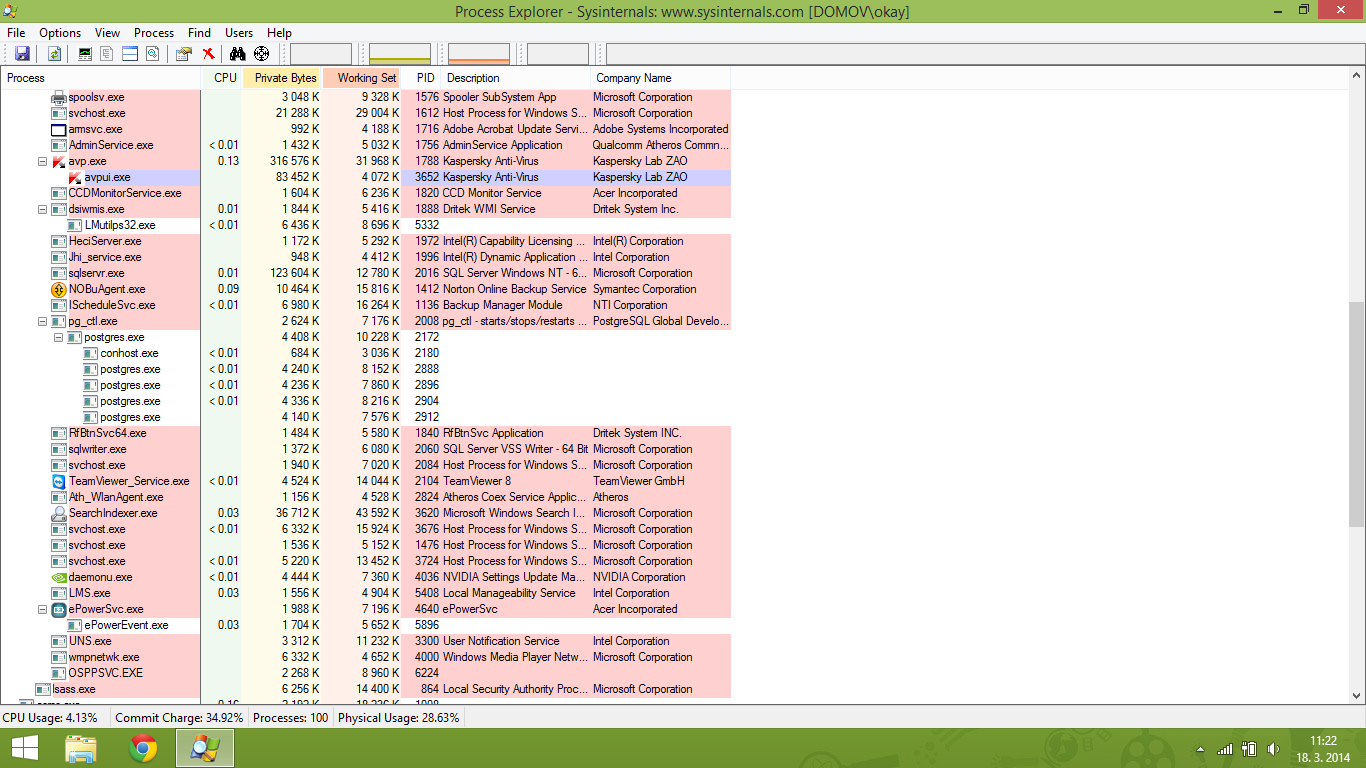This screenshot has width=1366, height=768.
Task: Sort by the Process column header
Action: tap(100, 78)
